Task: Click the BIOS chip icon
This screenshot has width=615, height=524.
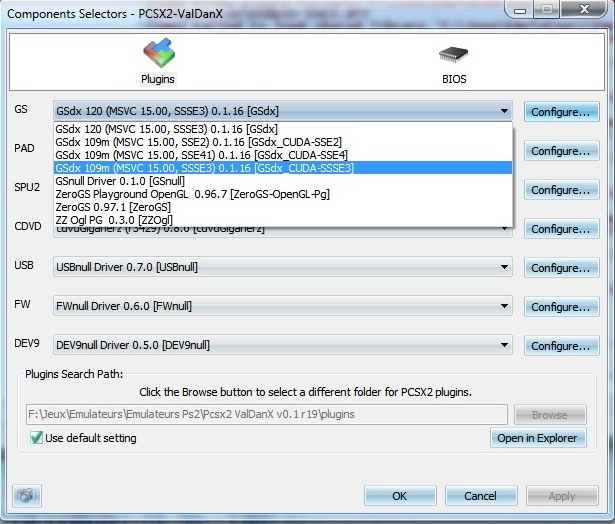Action: pos(453,55)
